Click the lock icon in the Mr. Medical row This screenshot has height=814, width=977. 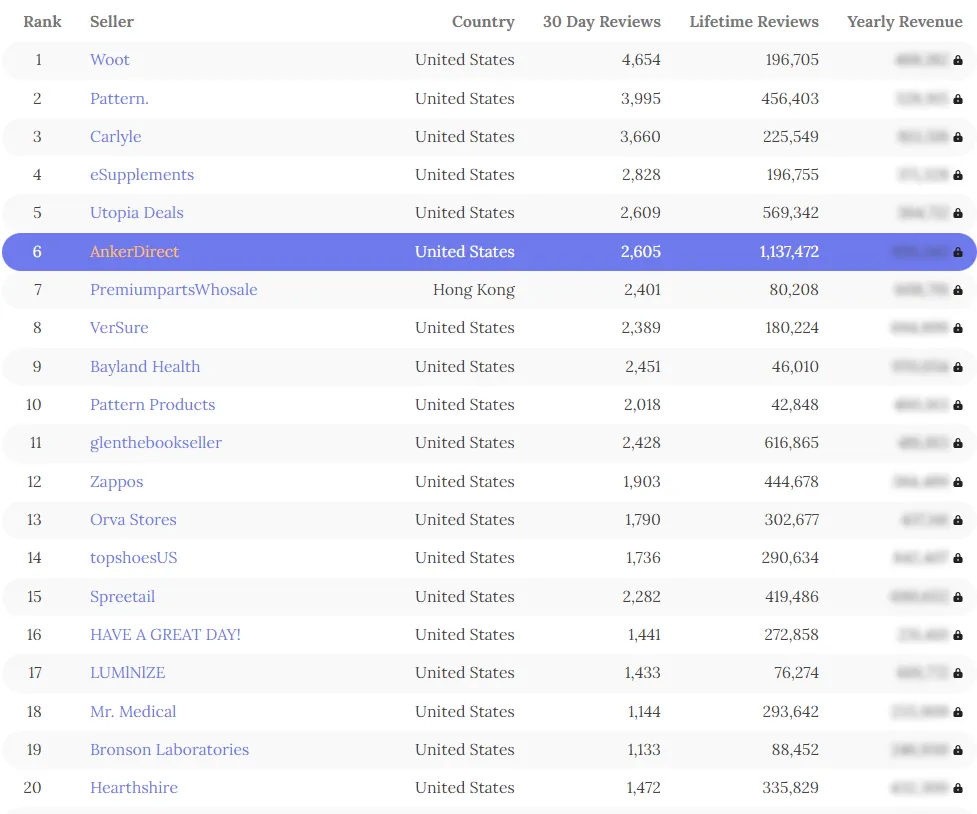pos(958,712)
